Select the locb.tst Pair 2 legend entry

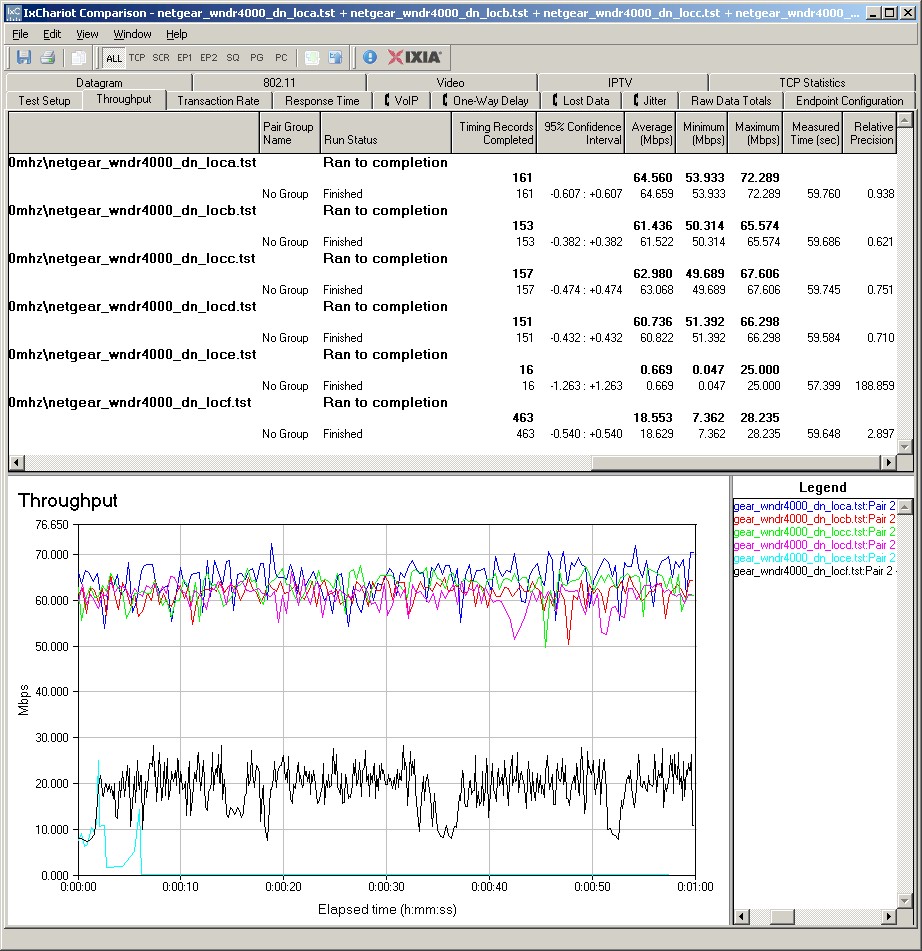click(814, 519)
